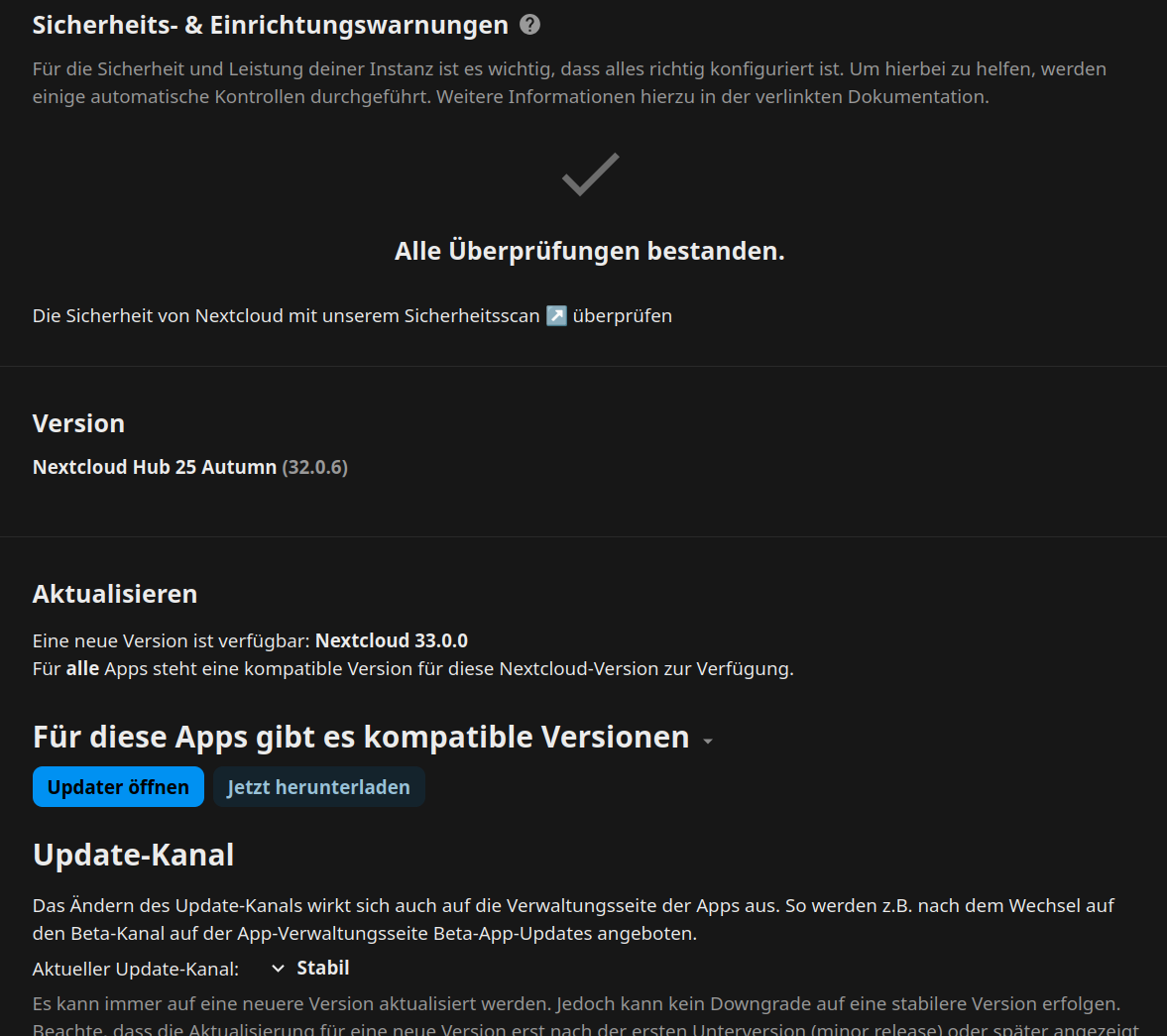Click the Update-Kanal section heading
Screen dimensions: 1167x1036
click(133, 855)
